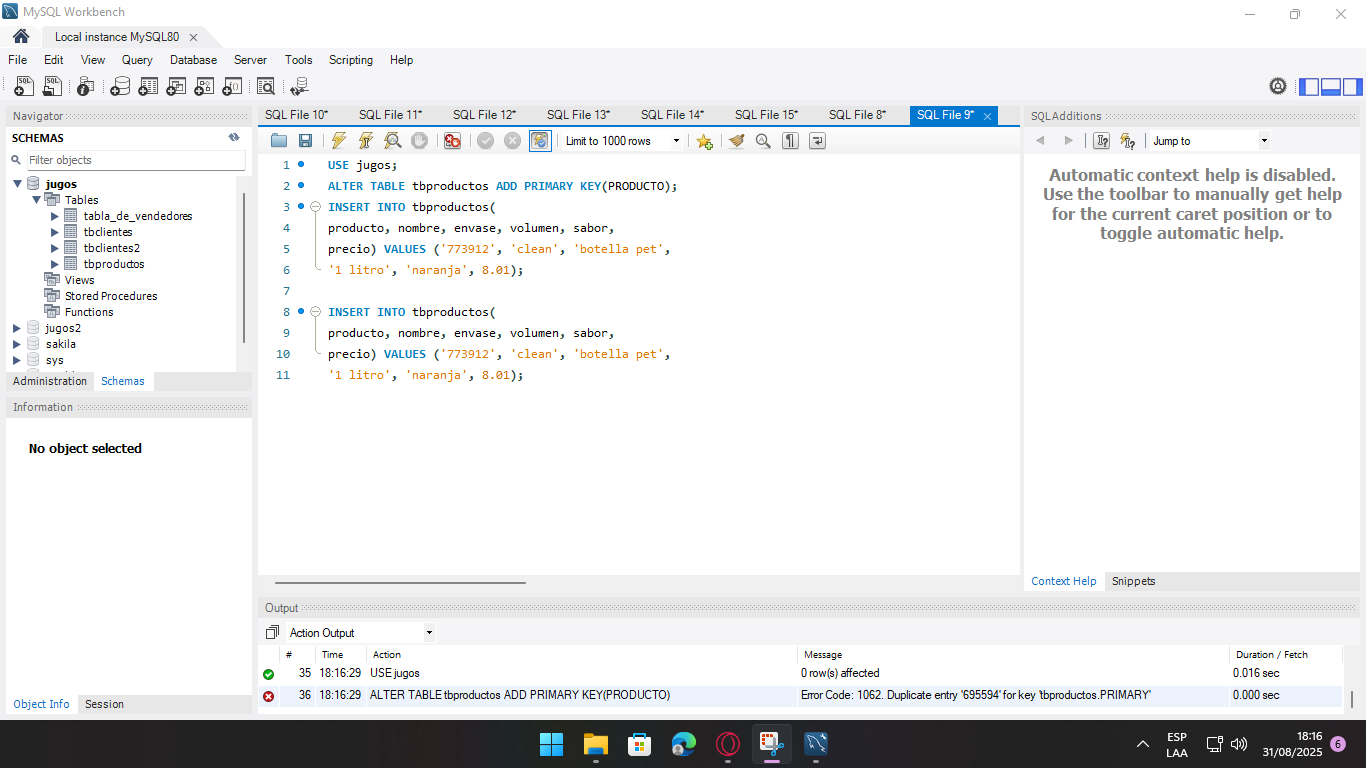Switch to the Administration tab

[50, 381]
